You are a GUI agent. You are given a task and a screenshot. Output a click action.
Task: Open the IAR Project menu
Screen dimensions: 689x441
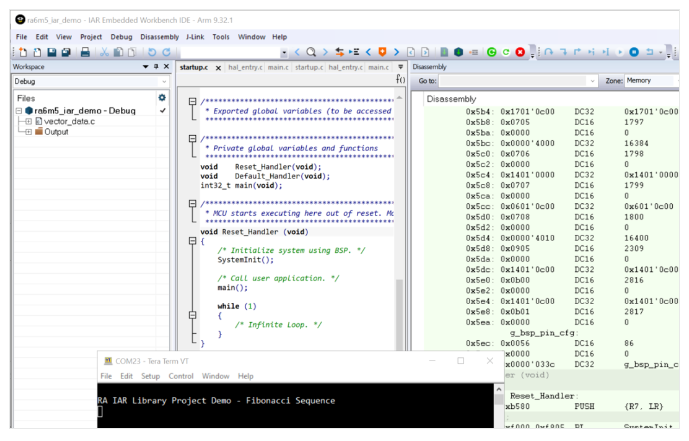(x=91, y=37)
